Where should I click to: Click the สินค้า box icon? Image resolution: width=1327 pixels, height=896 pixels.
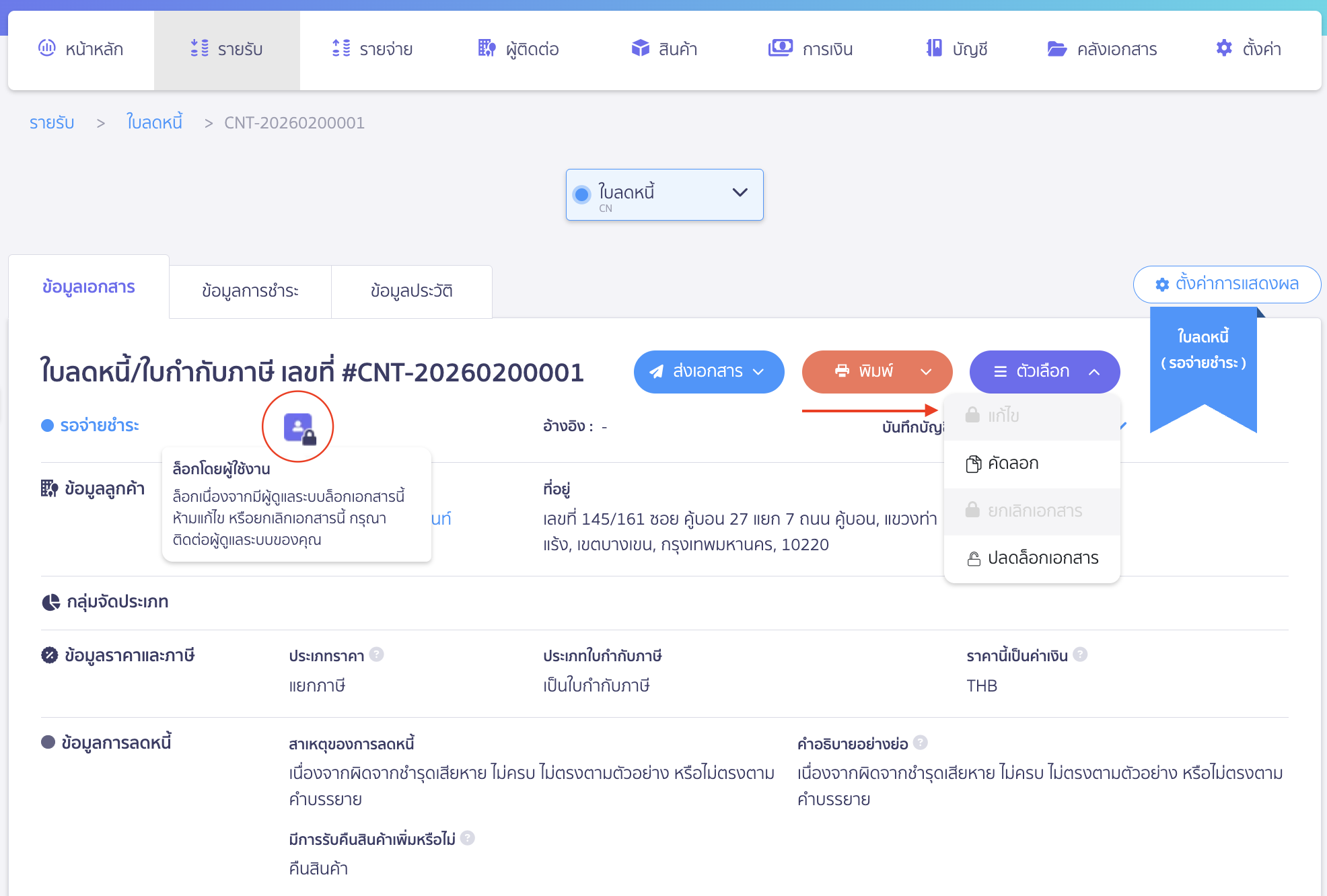[x=640, y=48]
